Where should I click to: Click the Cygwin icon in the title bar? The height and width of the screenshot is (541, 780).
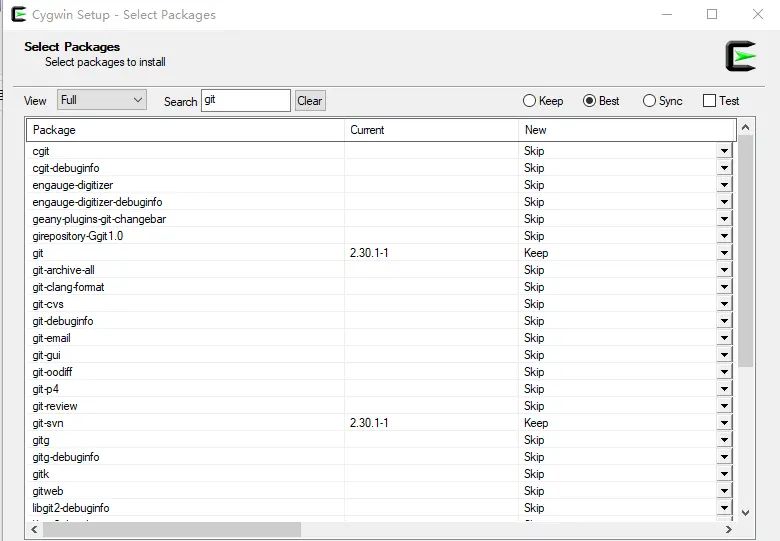pos(18,14)
